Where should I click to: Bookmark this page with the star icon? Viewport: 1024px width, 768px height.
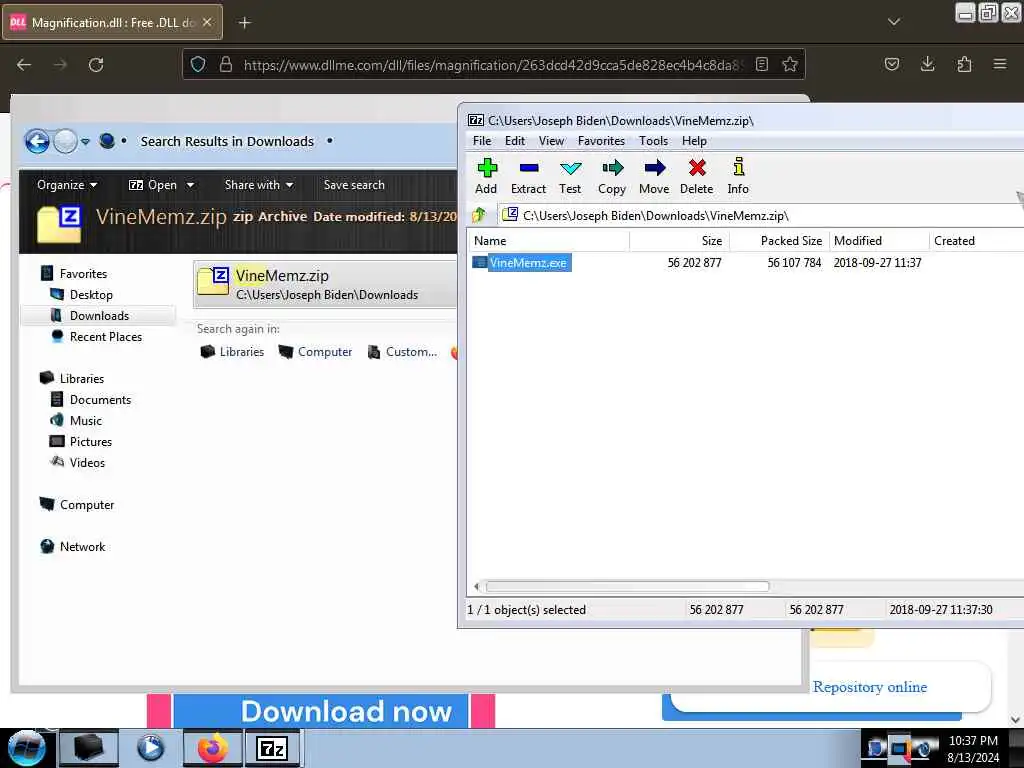point(790,64)
